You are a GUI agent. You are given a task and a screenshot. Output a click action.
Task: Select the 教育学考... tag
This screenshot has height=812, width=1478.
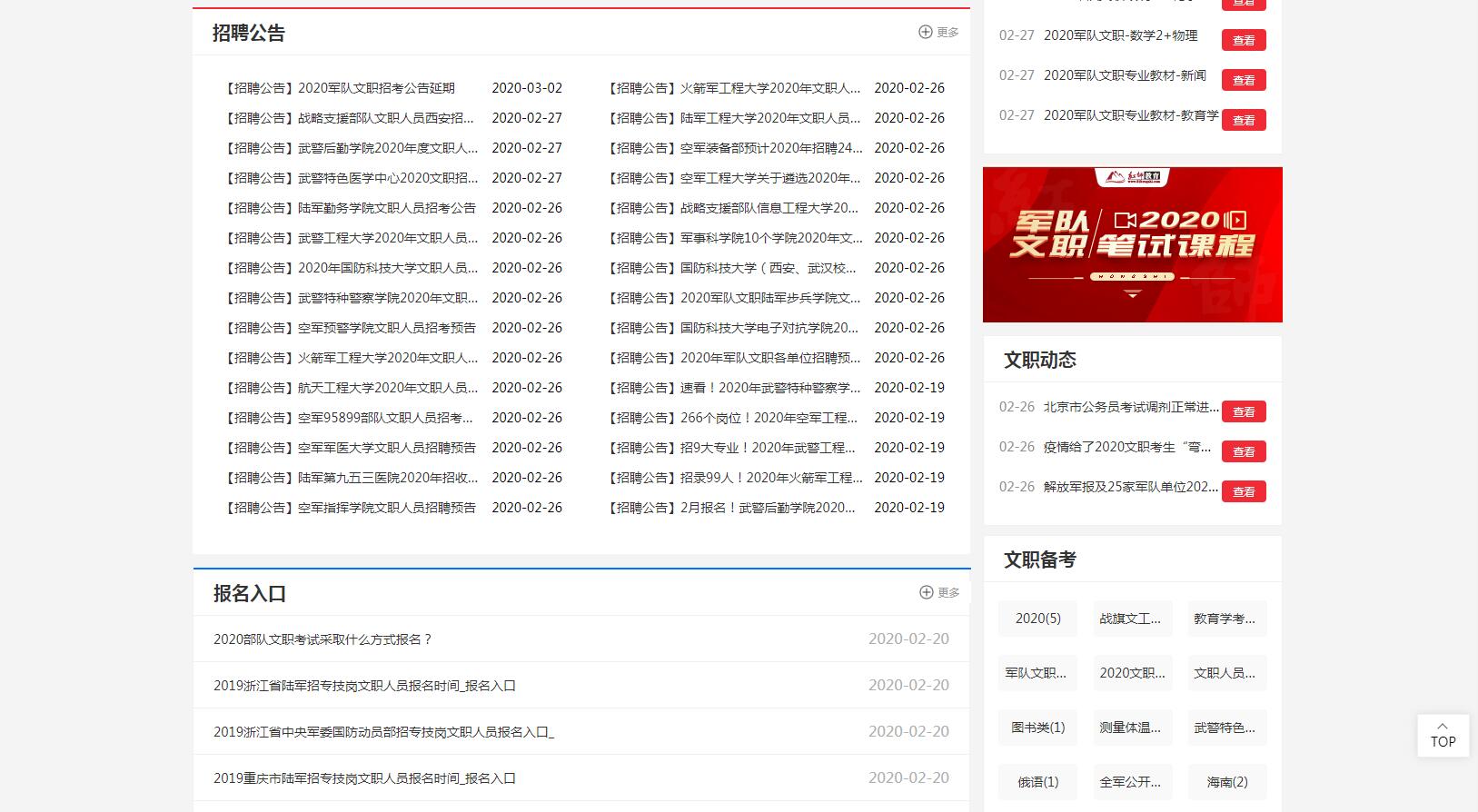(1226, 619)
